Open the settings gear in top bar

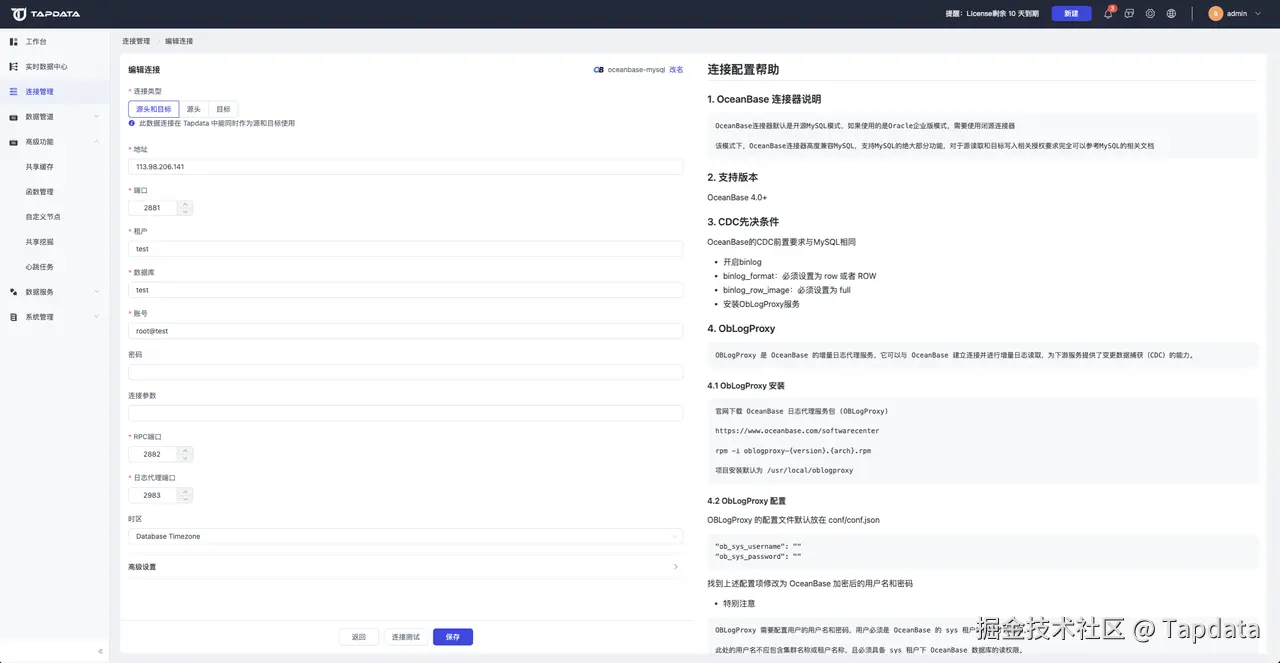[1150, 13]
